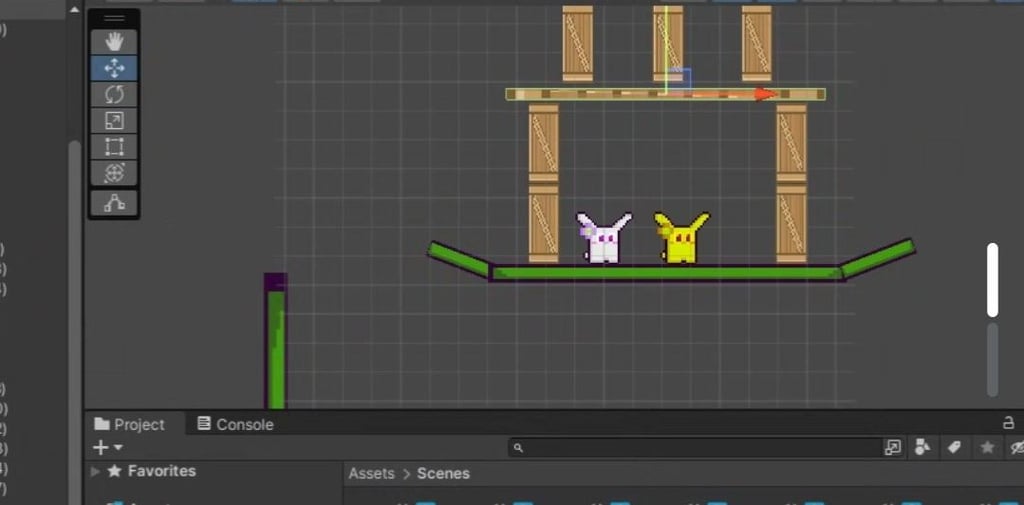Navigate to Assets in breadcrumb
This screenshot has width=1024, height=505.
[x=371, y=474]
